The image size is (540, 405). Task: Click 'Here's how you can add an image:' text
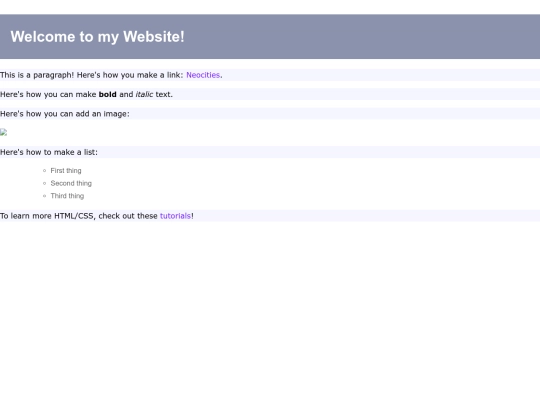[x=65, y=114]
